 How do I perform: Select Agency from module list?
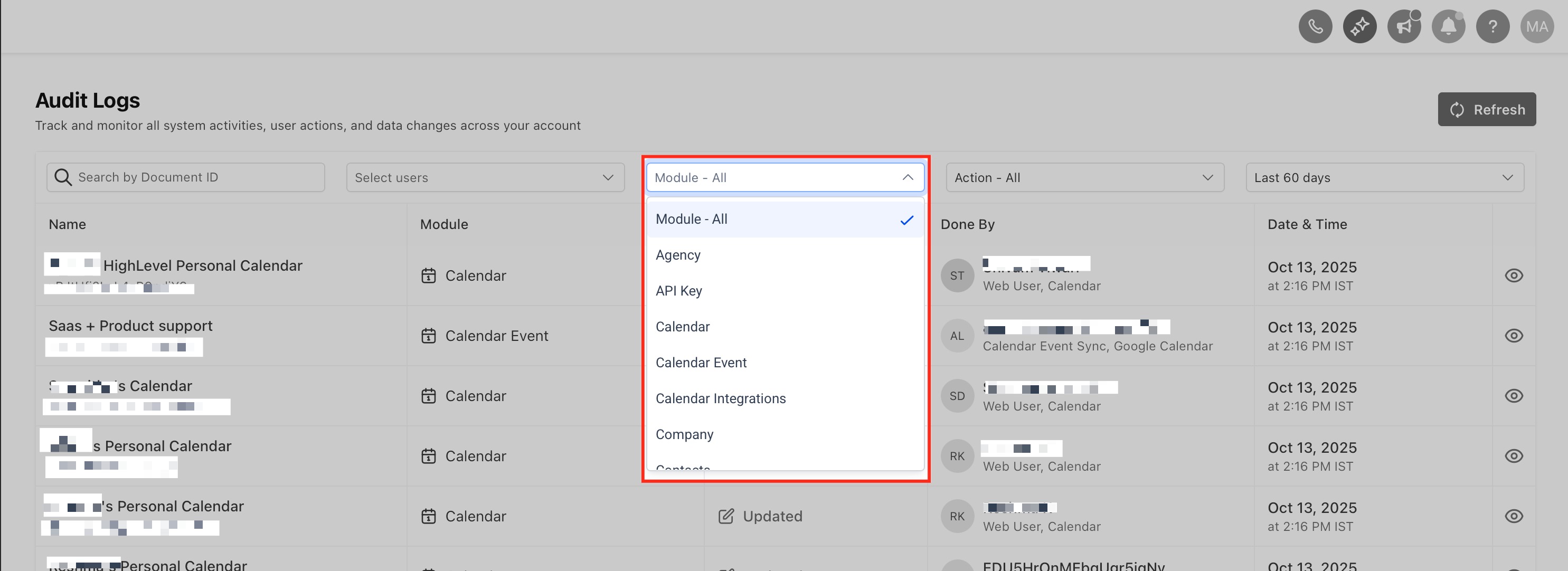tap(678, 255)
